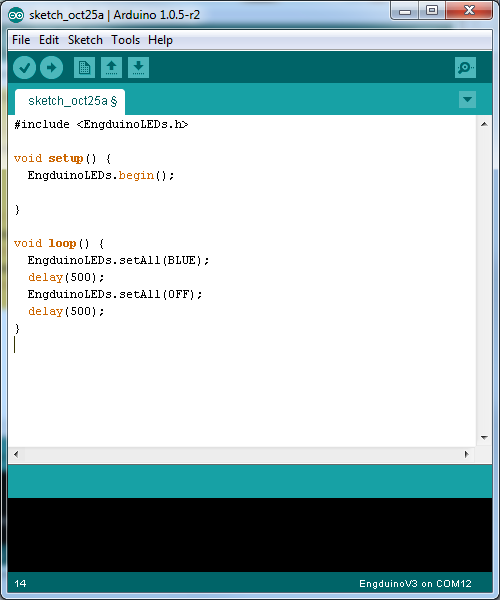Click the vertical scrollbar down arrow
Viewport: 500px width, 600px height.
[x=484, y=437]
